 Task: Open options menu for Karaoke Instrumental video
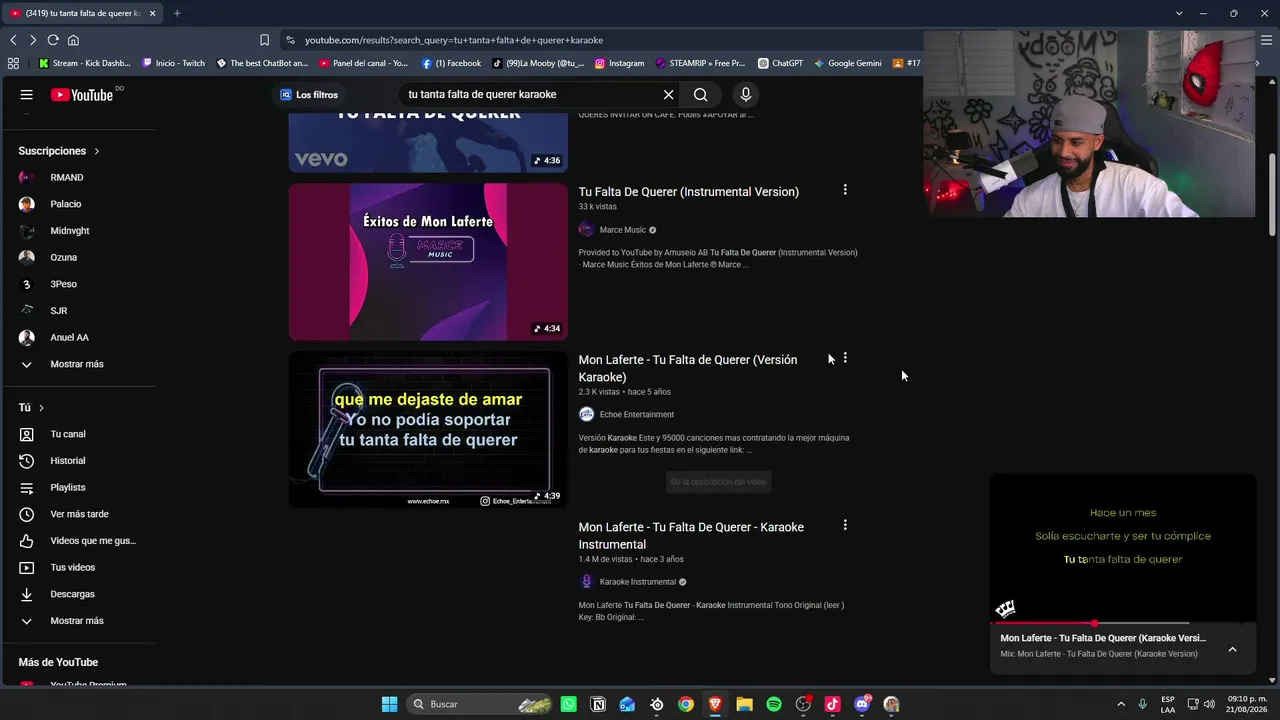[845, 525]
